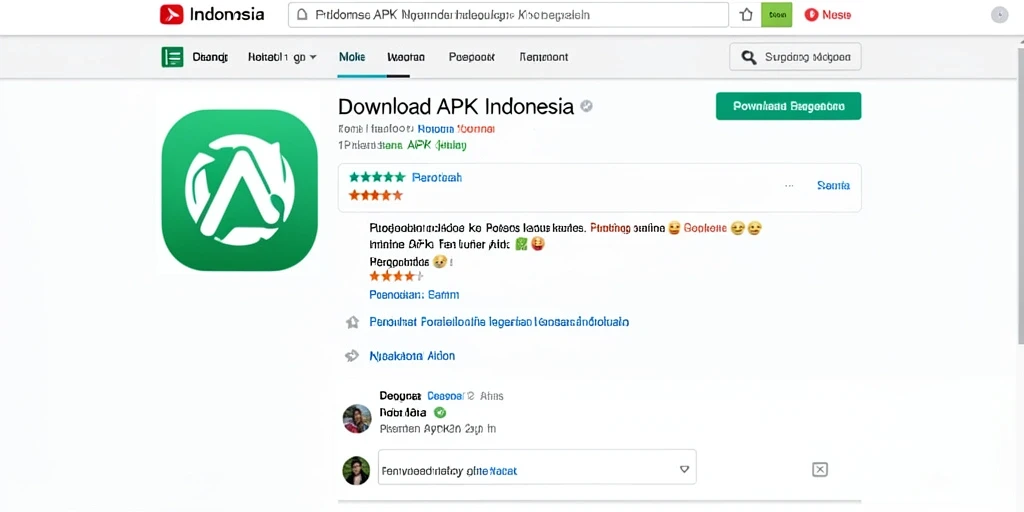The image size is (1024, 512).
Task: Open the Peopoott tab
Action: coord(472,57)
